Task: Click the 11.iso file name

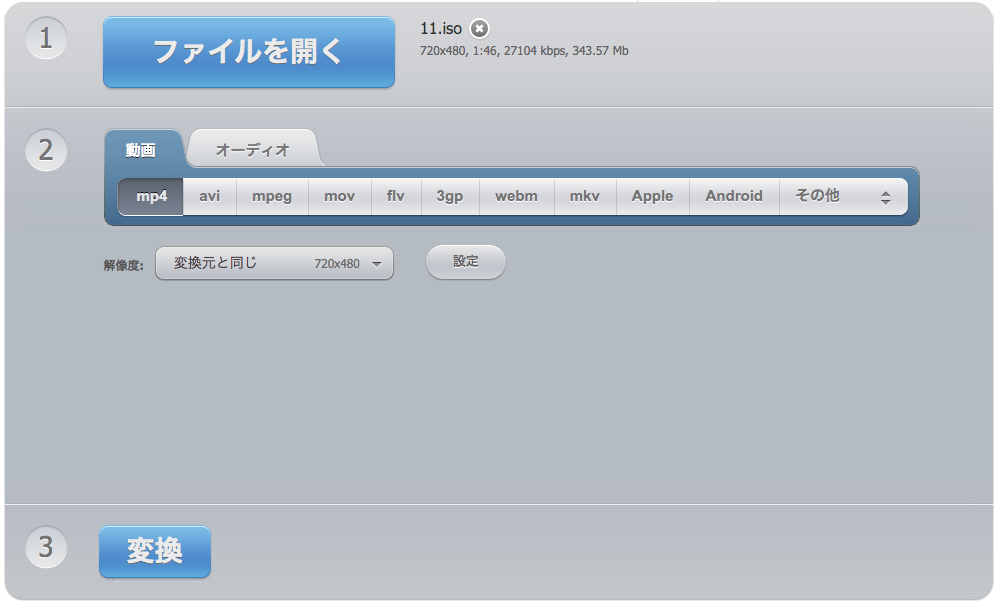Action: pos(440,29)
